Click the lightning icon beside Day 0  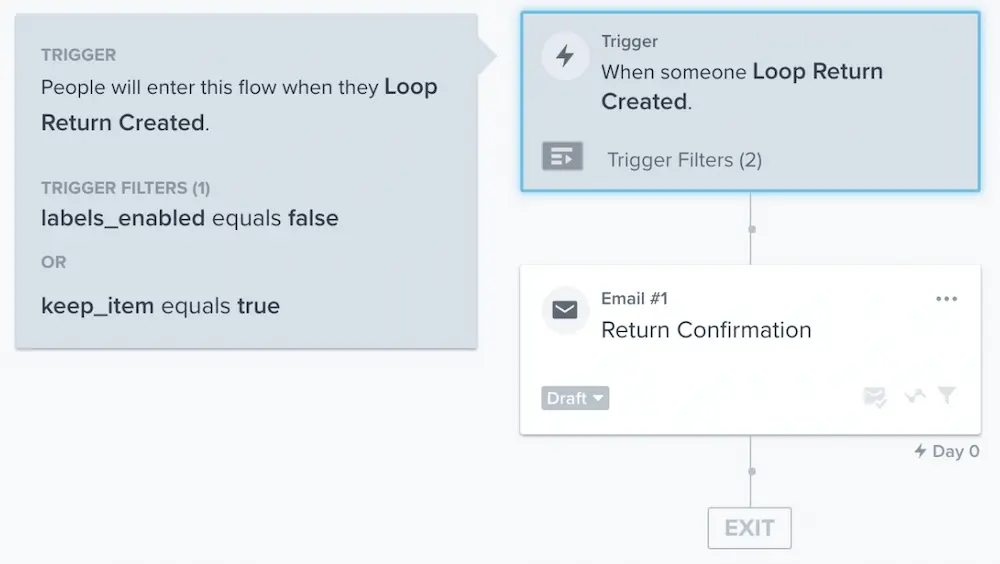pos(920,451)
